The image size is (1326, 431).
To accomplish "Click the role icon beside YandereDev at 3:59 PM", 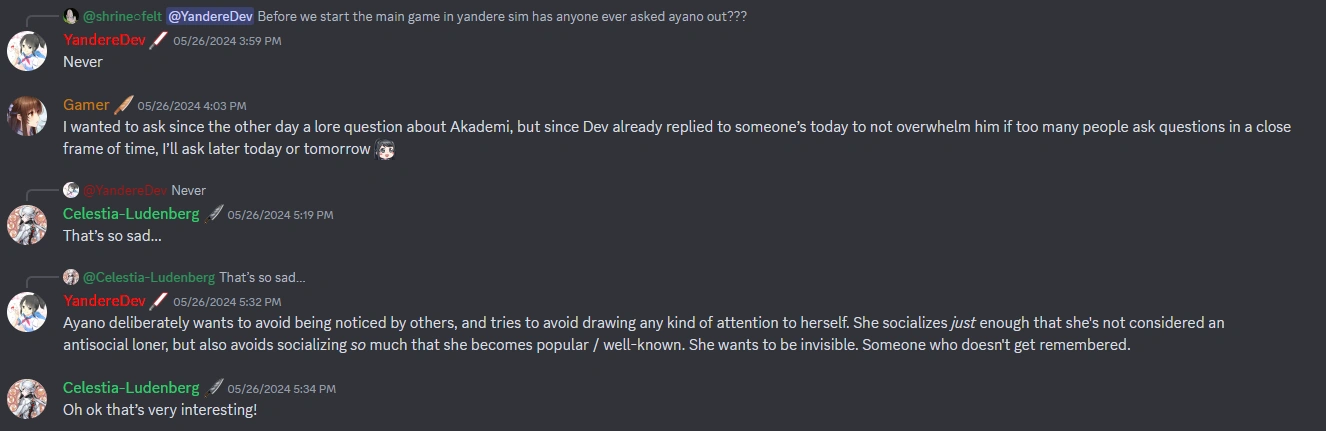I will [159, 40].
